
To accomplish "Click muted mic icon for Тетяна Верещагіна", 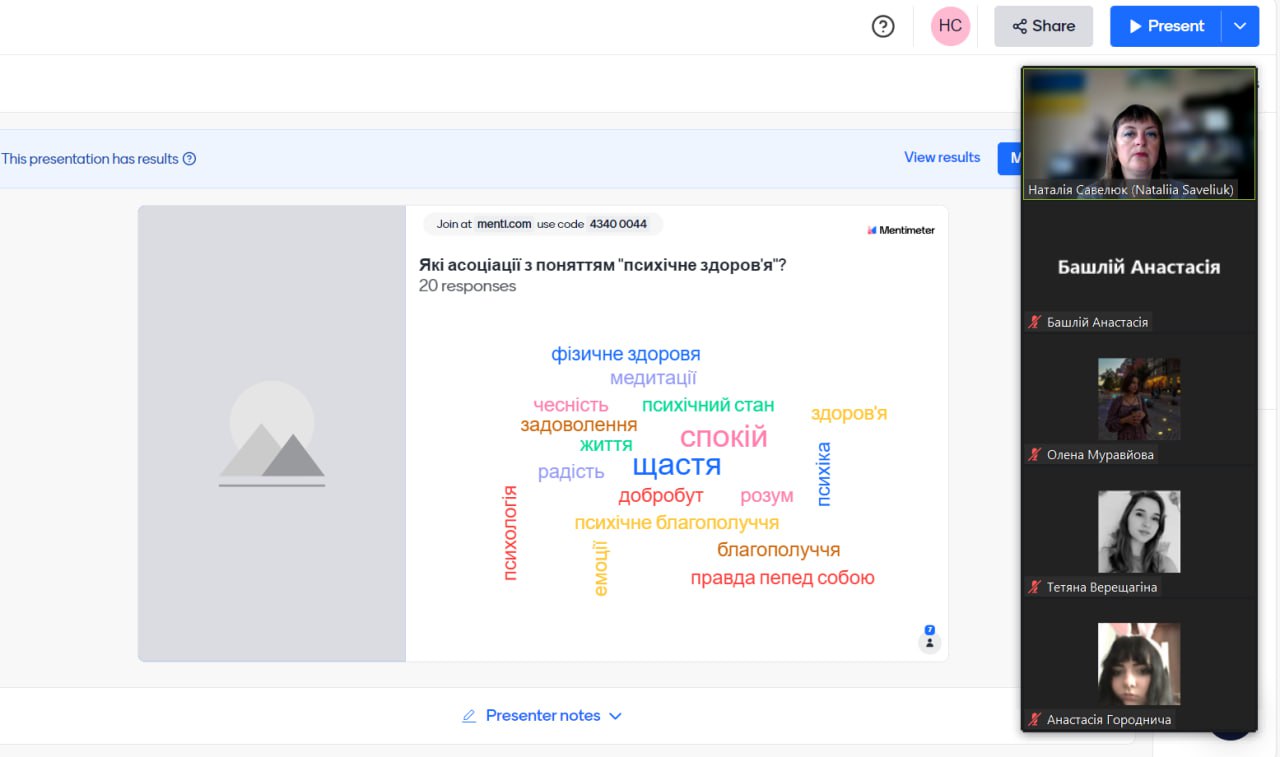I will (1035, 587).
